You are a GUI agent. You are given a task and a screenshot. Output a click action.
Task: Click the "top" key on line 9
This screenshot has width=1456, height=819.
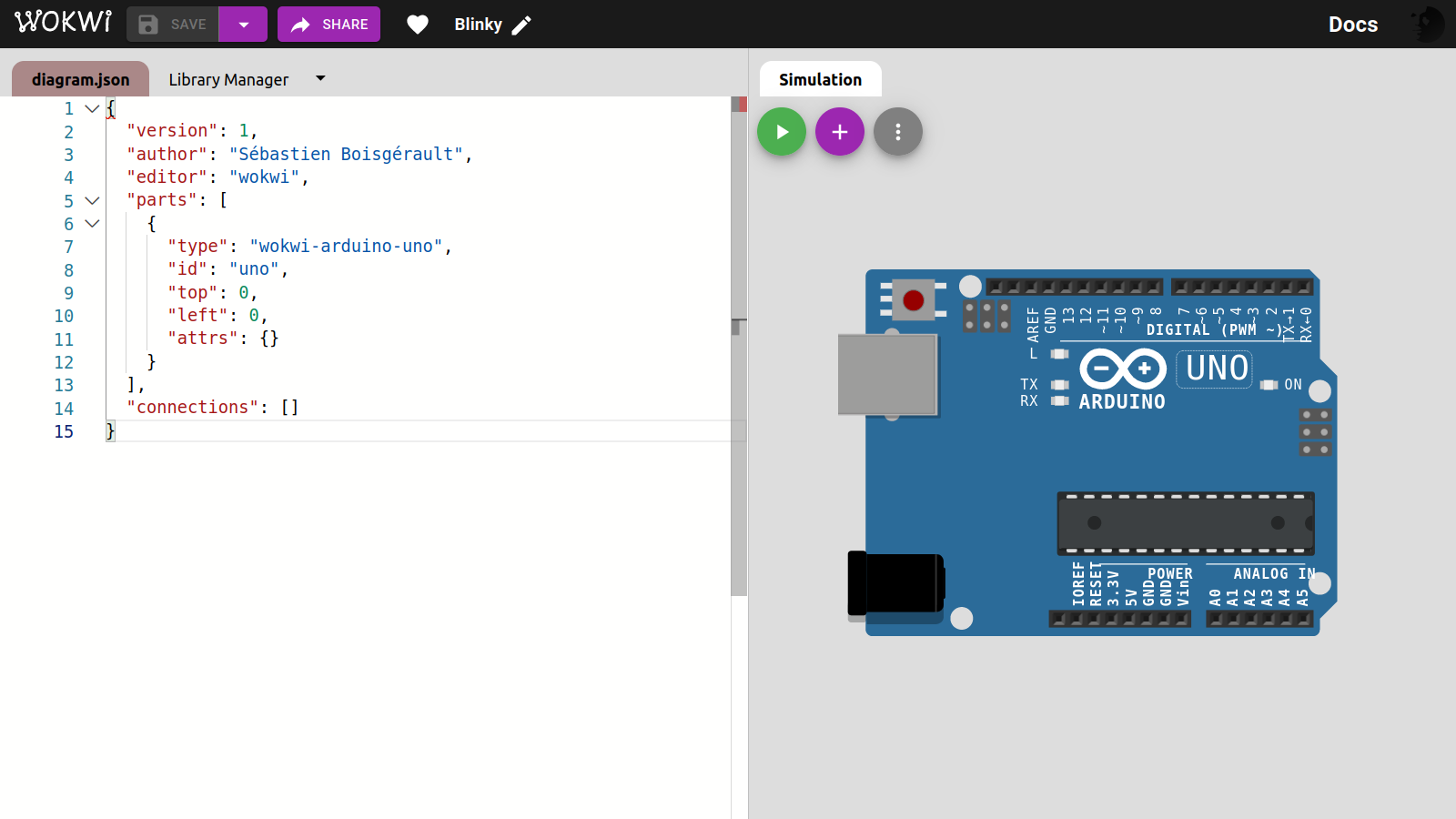point(193,292)
